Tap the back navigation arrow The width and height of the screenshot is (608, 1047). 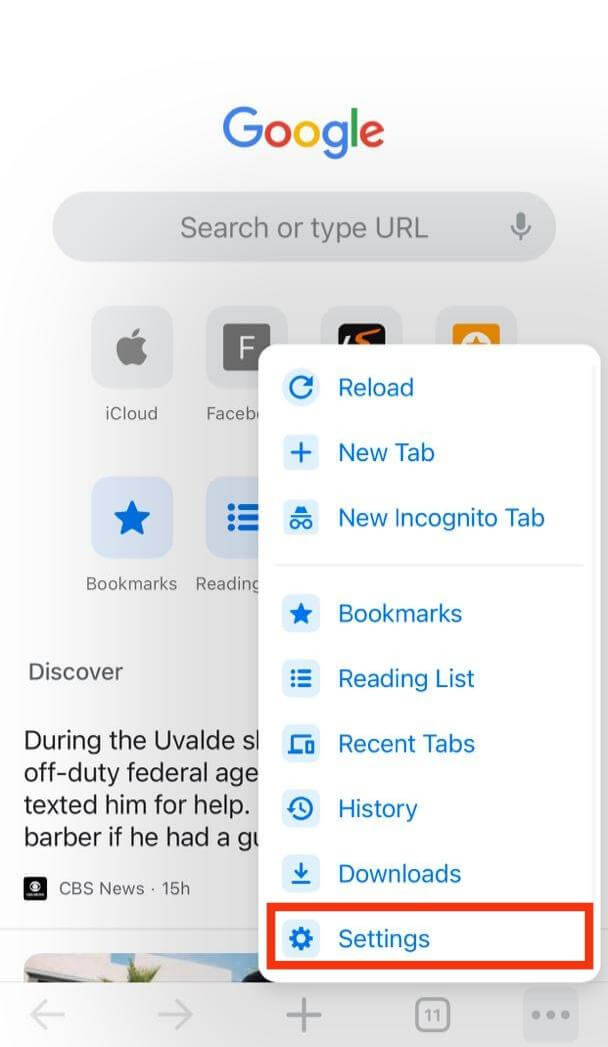[x=48, y=1014]
